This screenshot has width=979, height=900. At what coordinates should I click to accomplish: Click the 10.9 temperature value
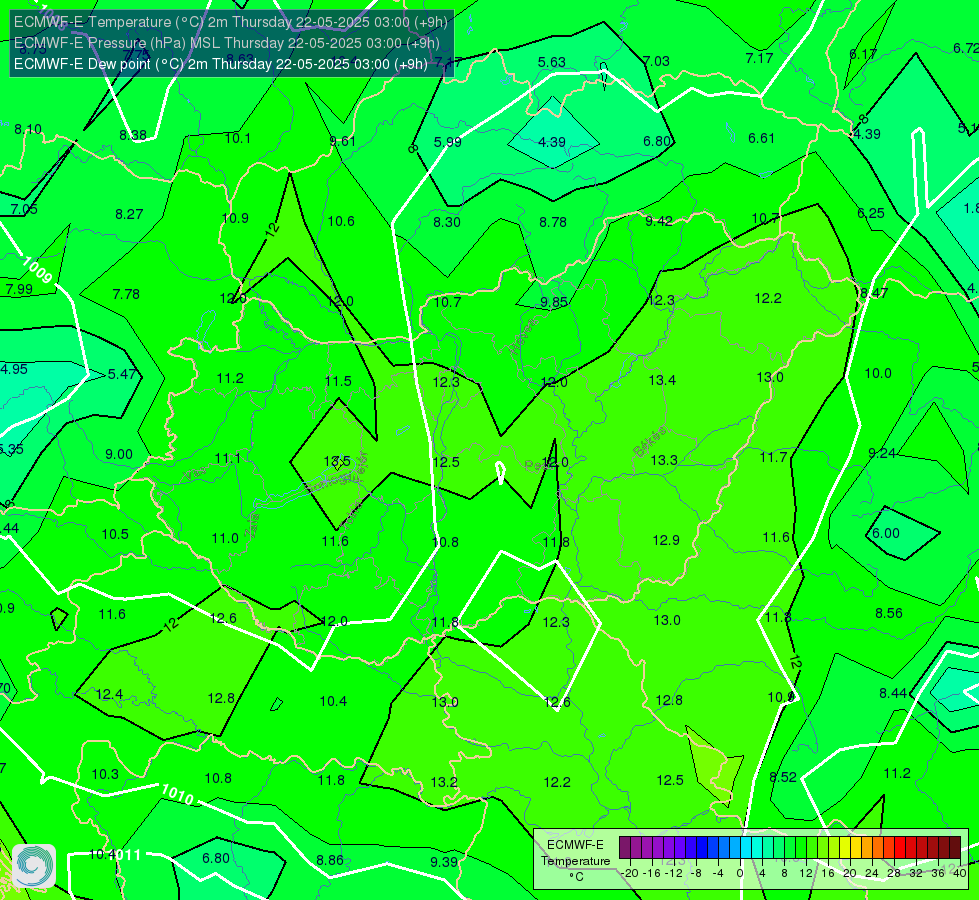[x=235, y=219]
